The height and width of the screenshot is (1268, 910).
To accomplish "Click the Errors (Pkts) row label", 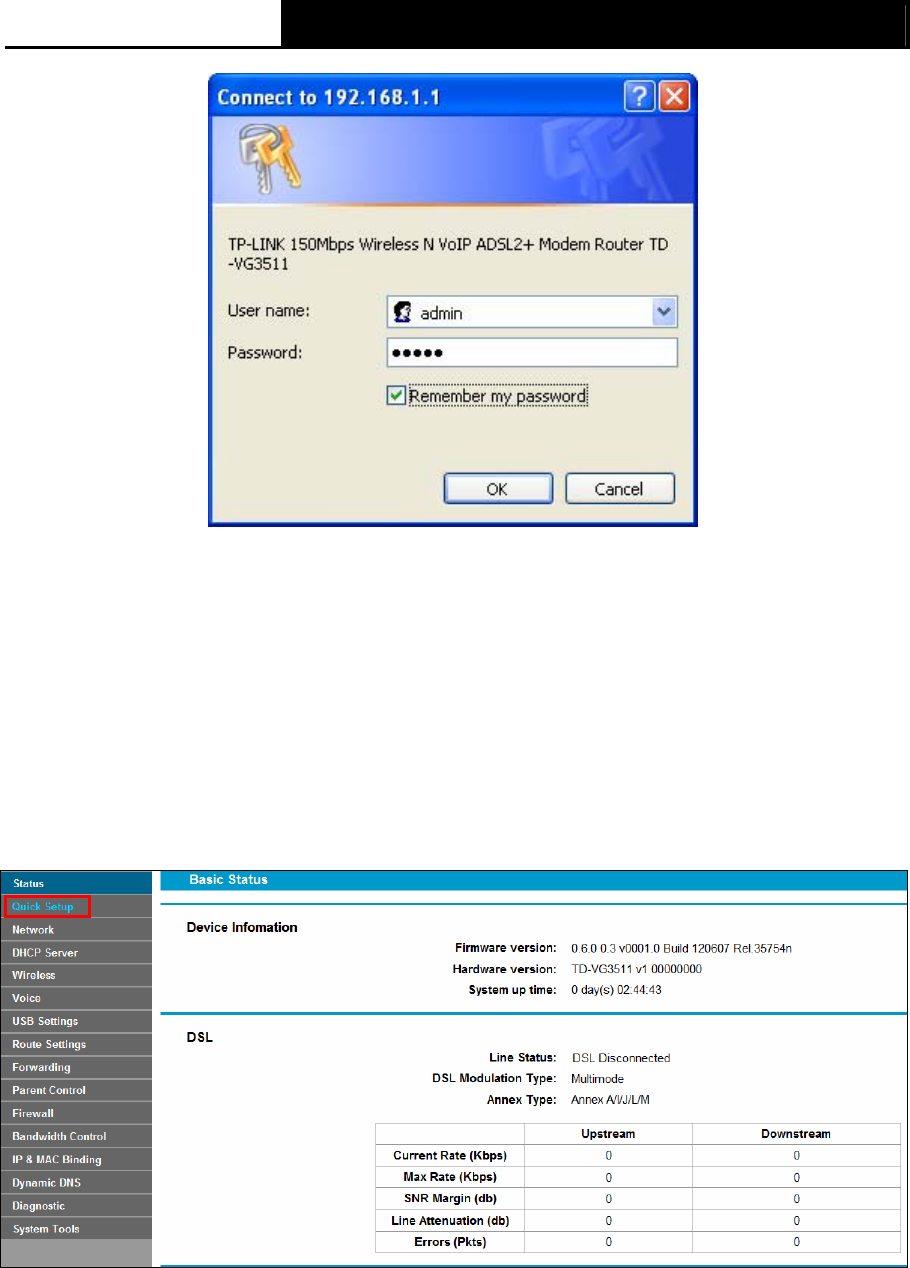I will click(x=450, y=1242).
